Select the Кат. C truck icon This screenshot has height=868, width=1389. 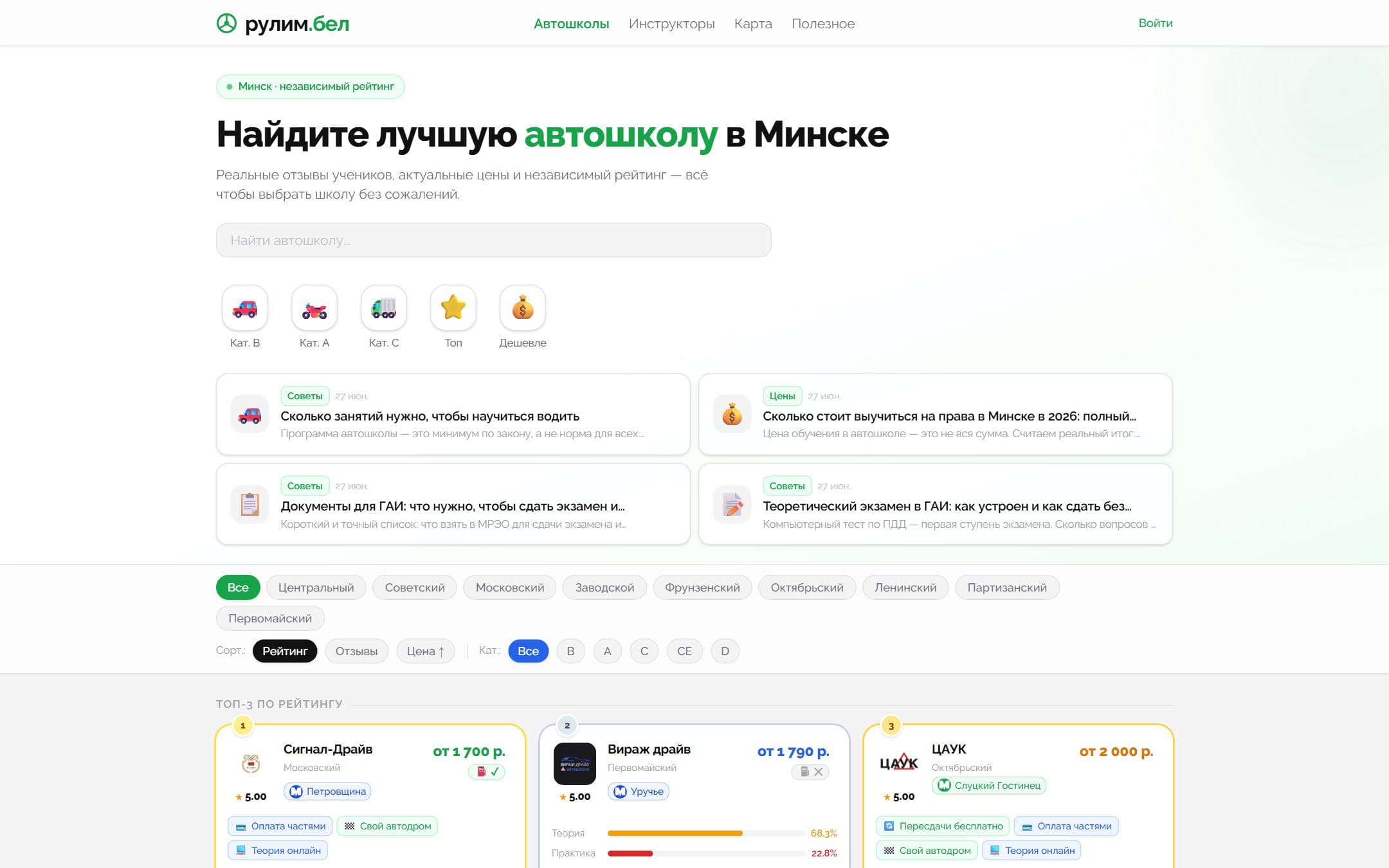pos(384,308)
